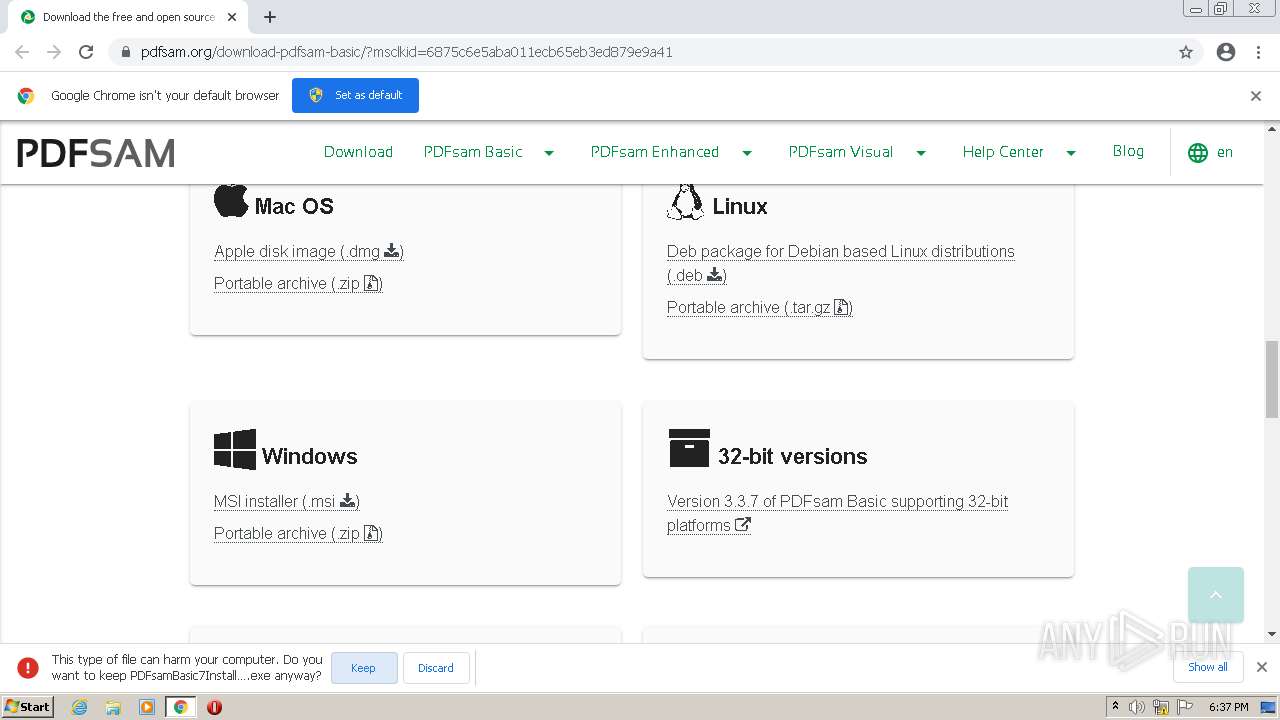Open the PDFsam Basic menu item
The height and width of the screenshot is (720, 1280).
pyautogui.click(x=473, y=152)
